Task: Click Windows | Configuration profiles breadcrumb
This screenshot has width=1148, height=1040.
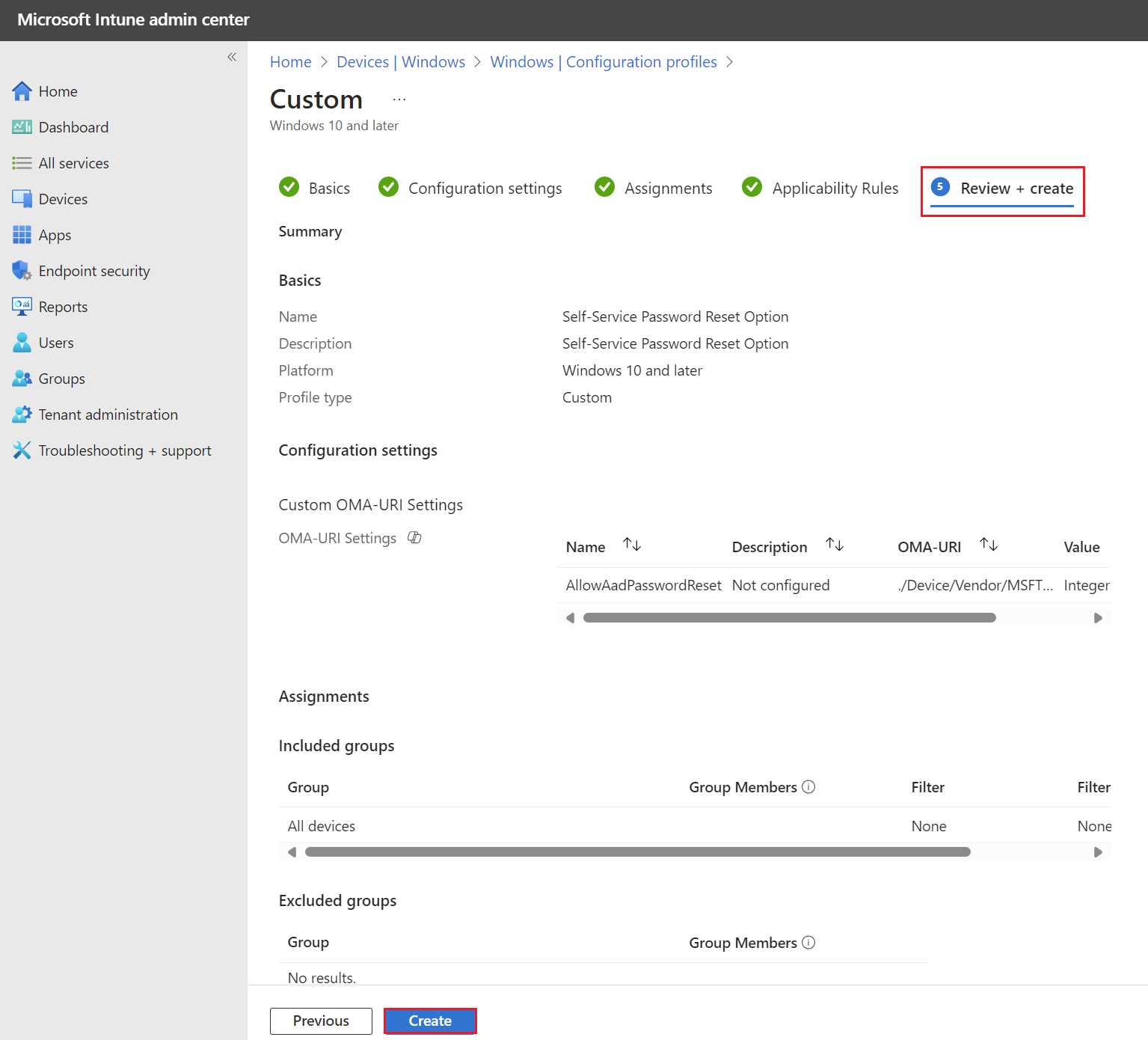Action: pos(604,62)
